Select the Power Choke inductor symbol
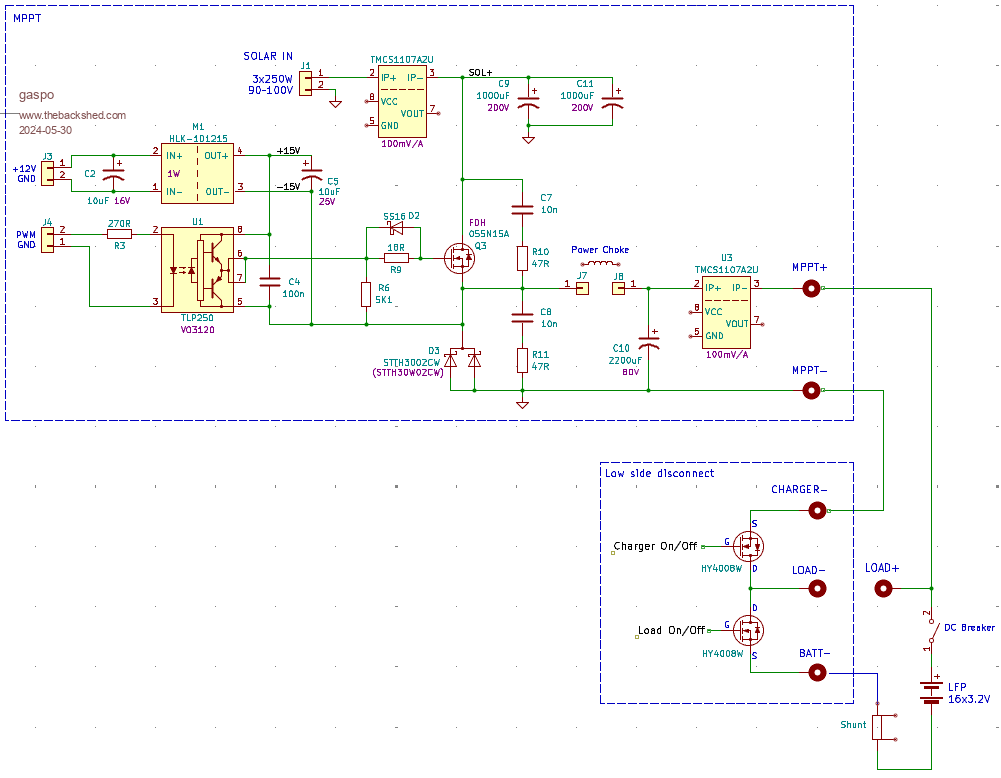This screenshot has width=1001, height=778. 600,265
